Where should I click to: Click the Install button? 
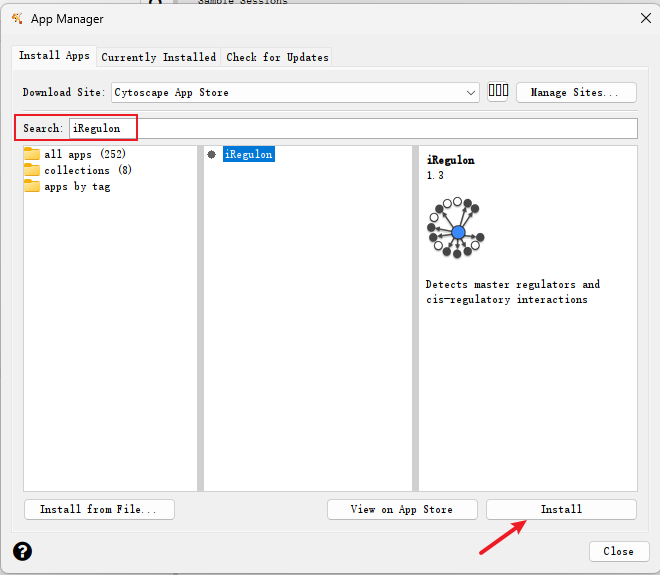[x=561, y=509]
